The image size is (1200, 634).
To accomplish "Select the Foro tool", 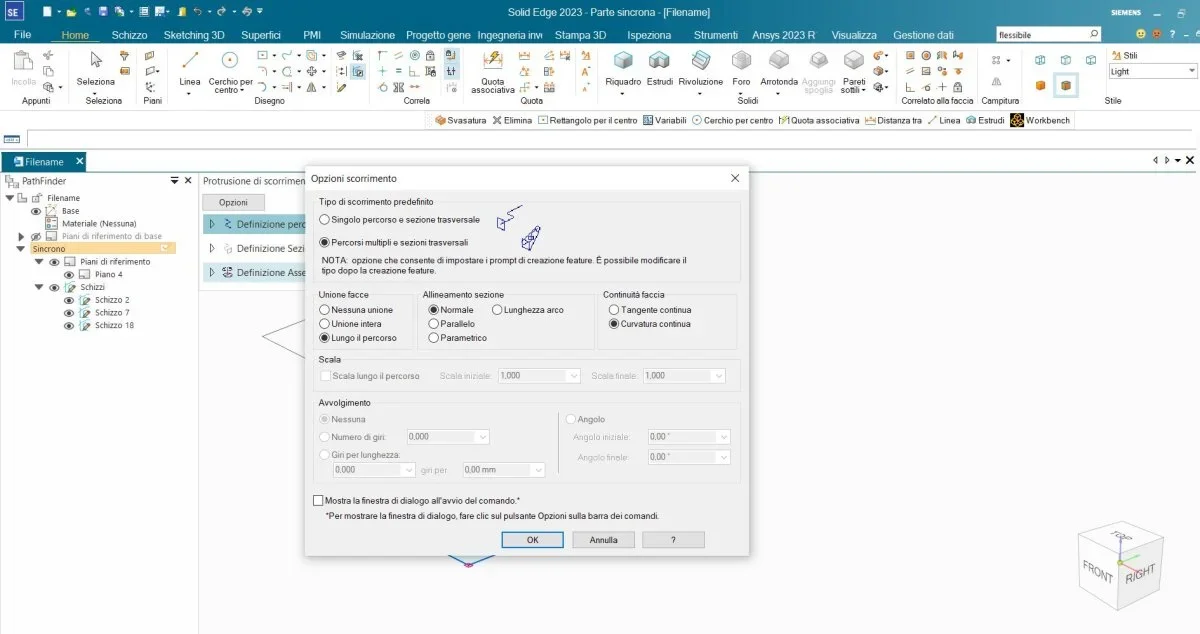I will pyautogui.click(x=741, y=70).
